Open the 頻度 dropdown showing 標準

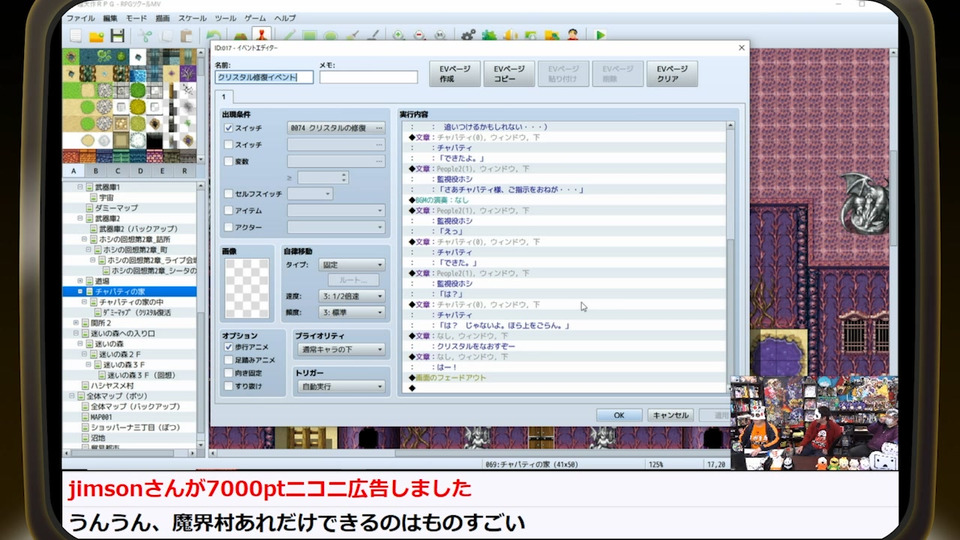click(x=352, y=312)
